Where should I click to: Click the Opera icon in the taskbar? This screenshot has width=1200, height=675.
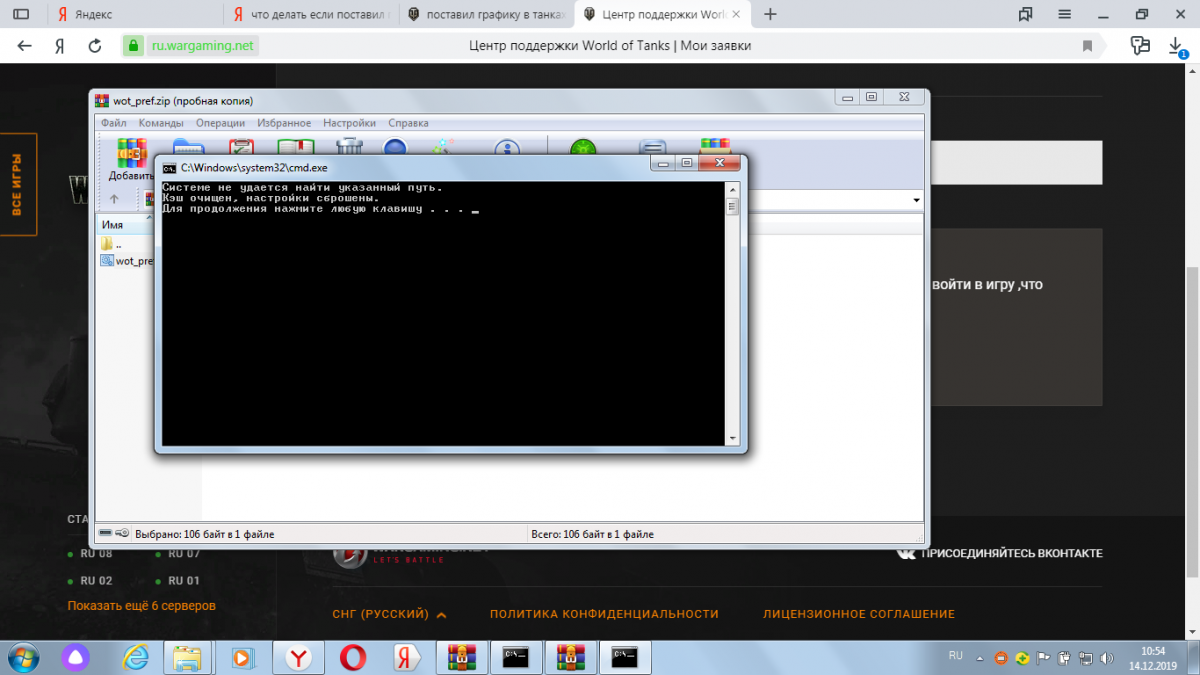(x=352, y=657)
